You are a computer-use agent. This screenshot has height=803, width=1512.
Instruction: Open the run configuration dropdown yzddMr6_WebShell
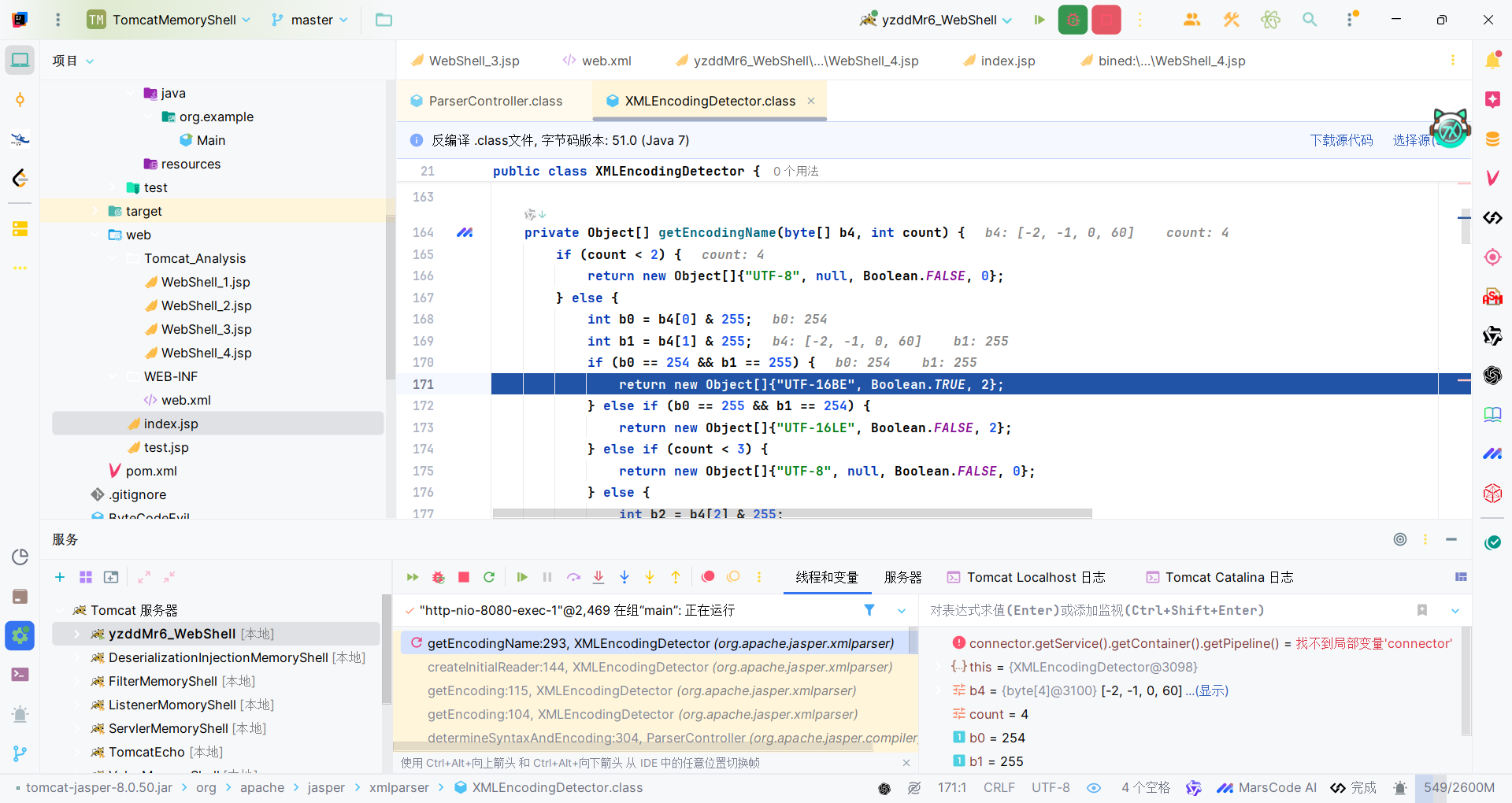point(936,20)
